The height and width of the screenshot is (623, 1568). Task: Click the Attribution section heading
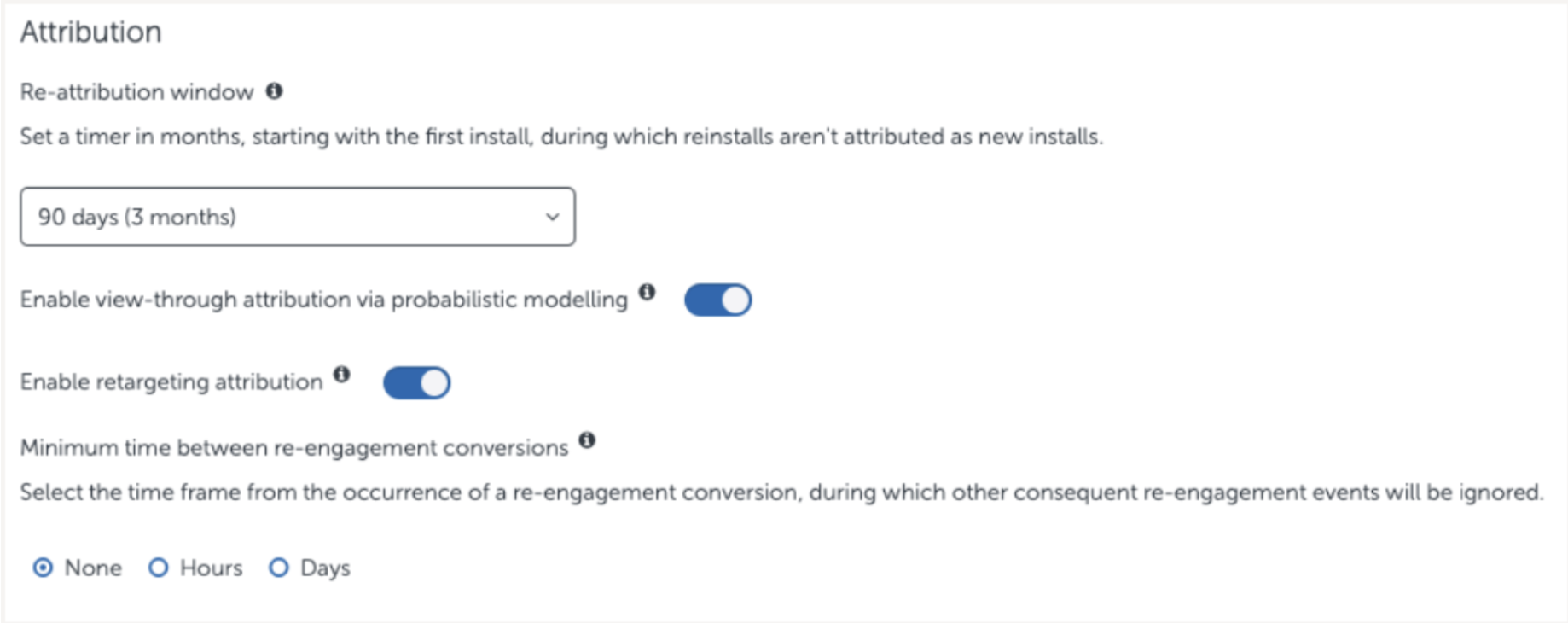(x=90, y=32)
